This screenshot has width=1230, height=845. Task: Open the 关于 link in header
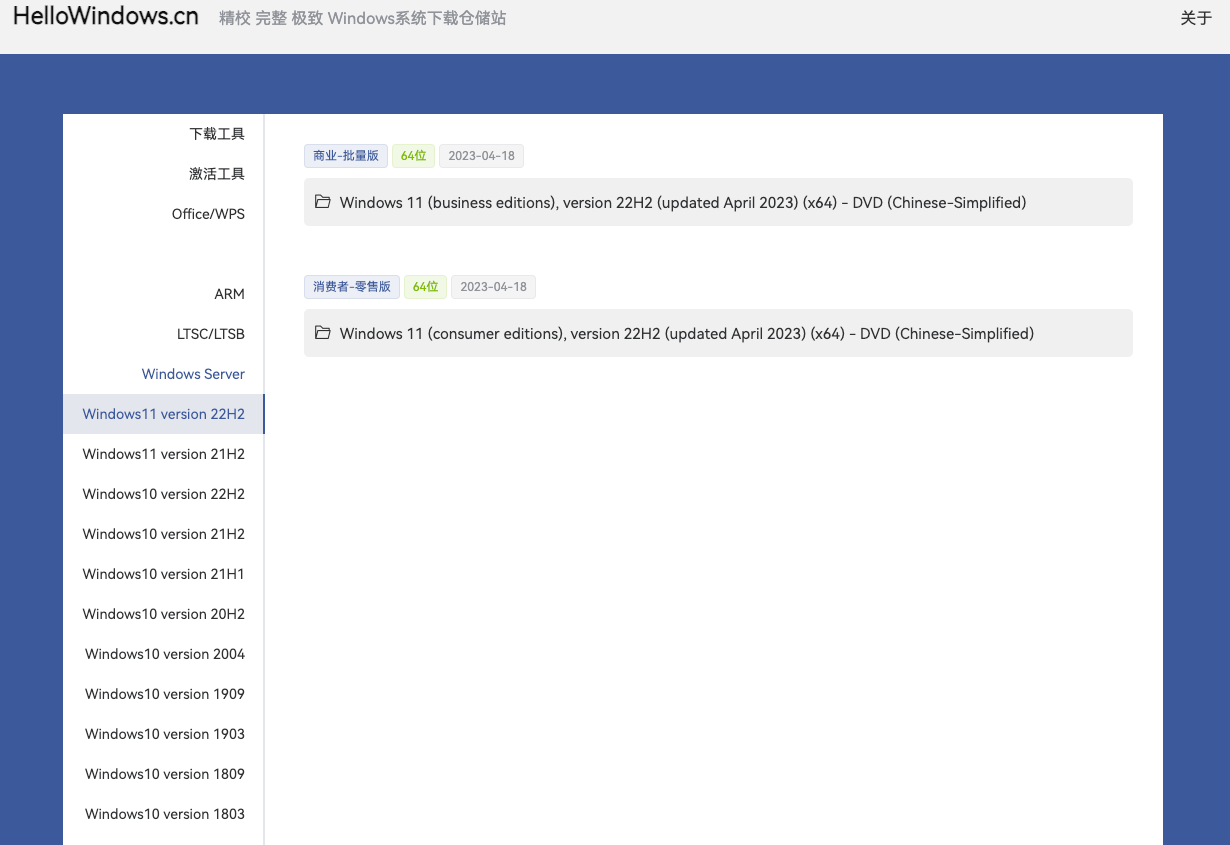point(1196,18)
